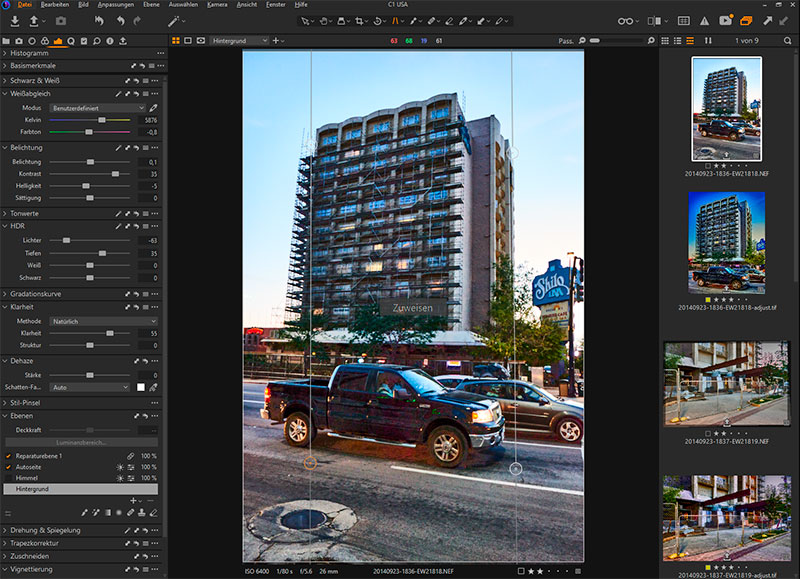Add a new layer with plus button
Image resolution: width=800 pixels, height=579 pixels.
[133, 501]
